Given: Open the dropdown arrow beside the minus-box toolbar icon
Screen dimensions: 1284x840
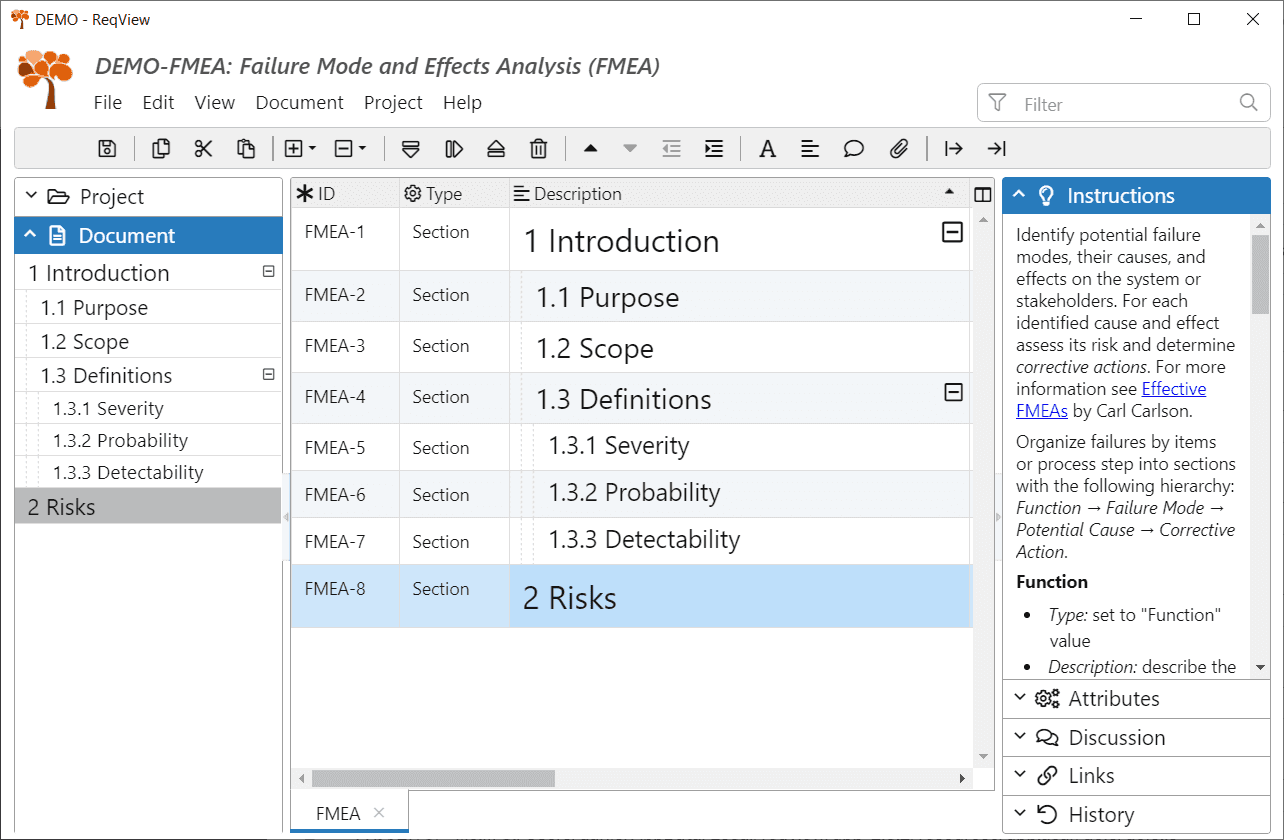Looking at the screenshot, I should pos(362,149).
